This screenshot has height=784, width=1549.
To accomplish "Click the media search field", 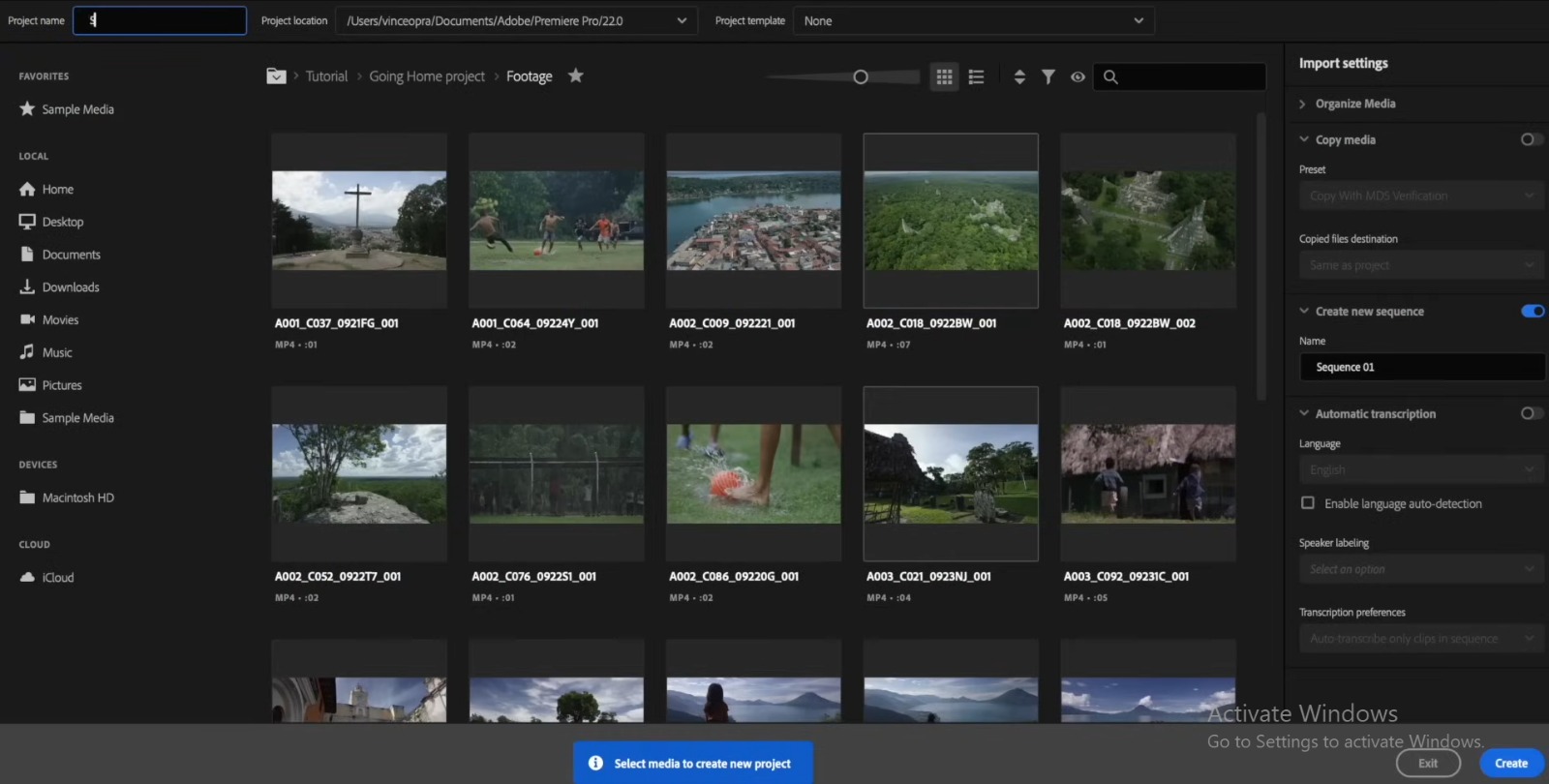I will tap(1179, 76).
